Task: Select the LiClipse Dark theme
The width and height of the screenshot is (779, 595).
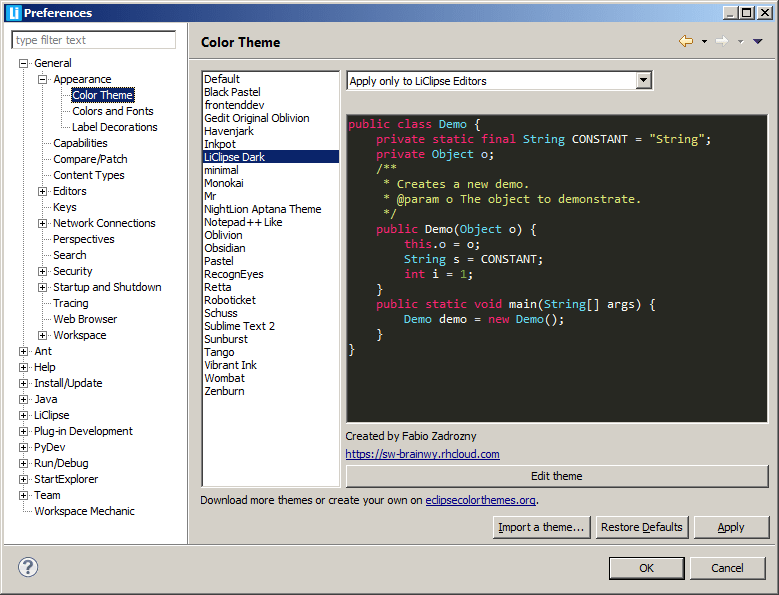Action: (x=271, y=157)
